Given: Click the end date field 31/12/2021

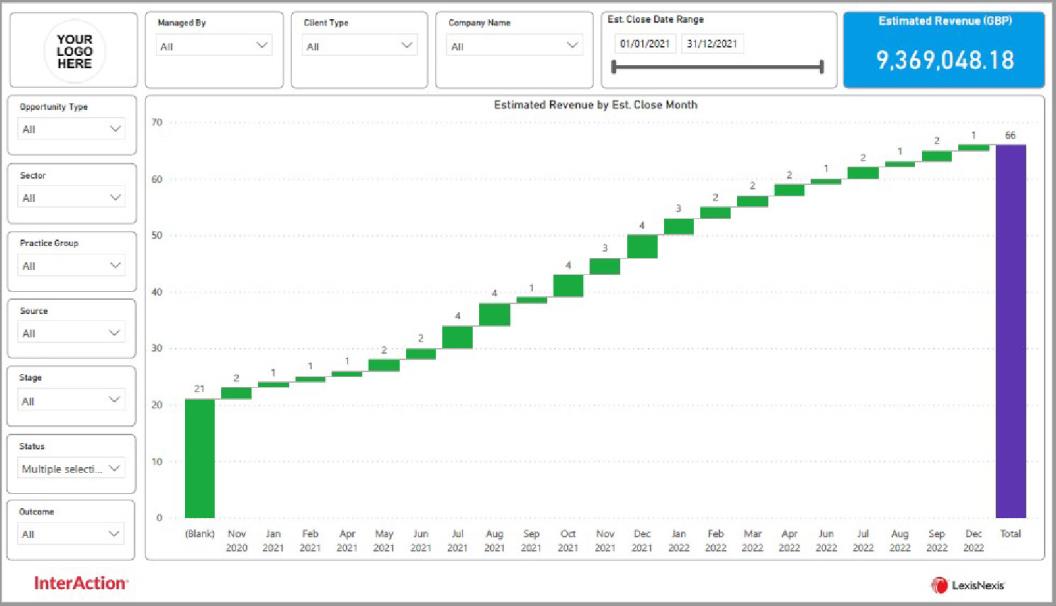Looking at the screenshot, I should [712, 44].
